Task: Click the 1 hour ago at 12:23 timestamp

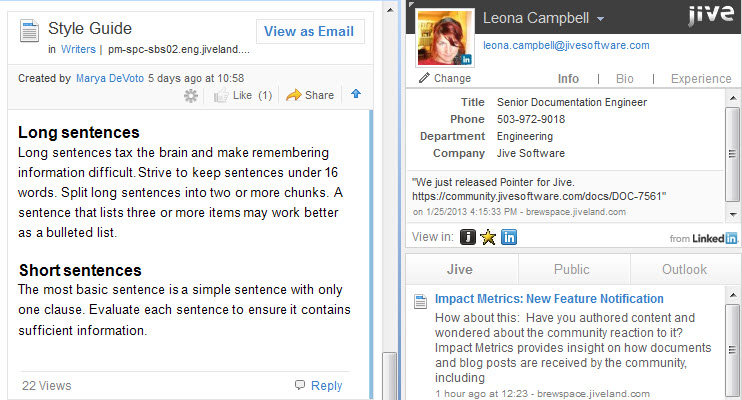Action: click(x=484, y=393)
